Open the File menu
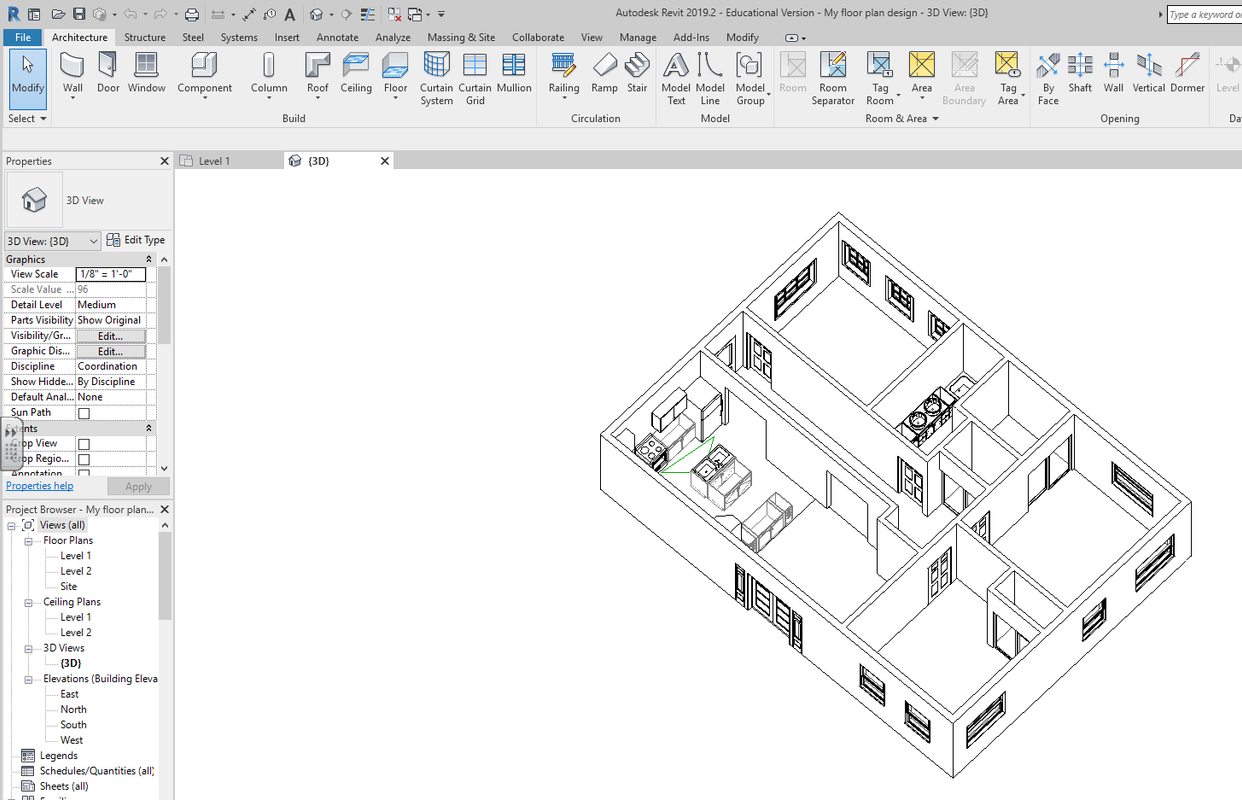 click(x=22, y=37)
